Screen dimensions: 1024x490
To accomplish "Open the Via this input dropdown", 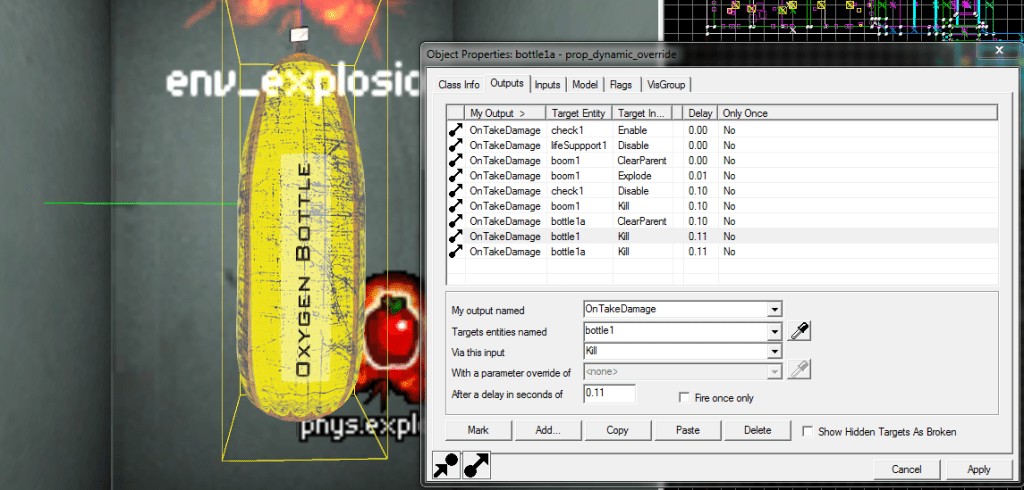I will click(773, 352).
